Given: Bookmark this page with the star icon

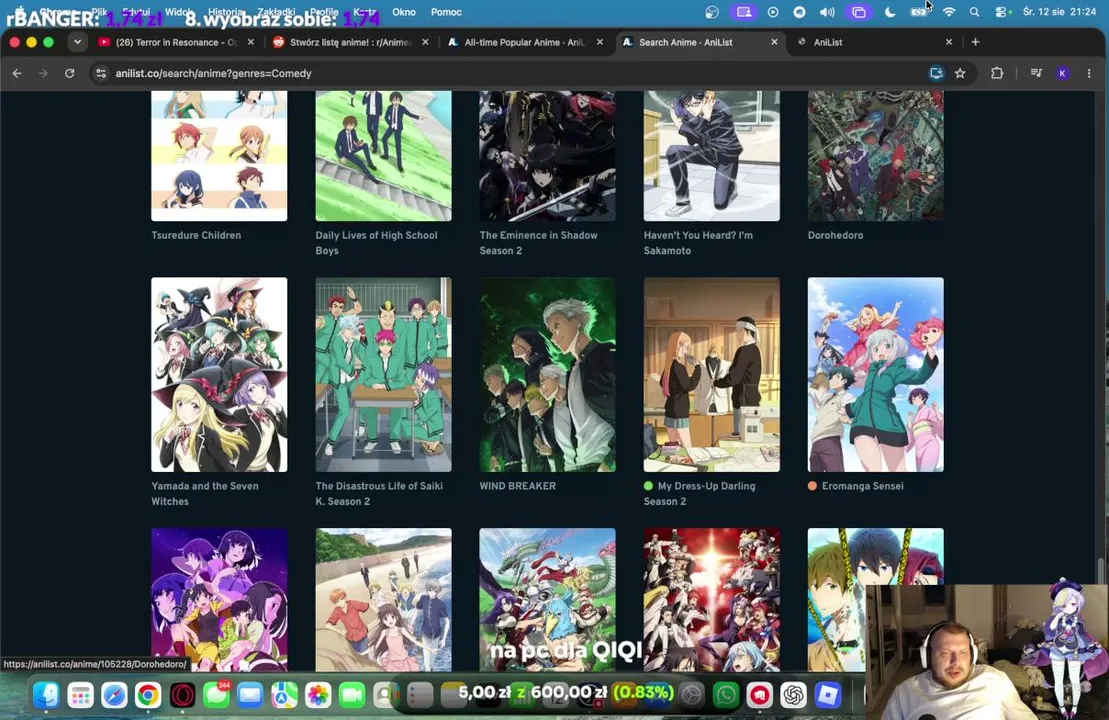Looking at the screenshot, I should pos(960,73).
